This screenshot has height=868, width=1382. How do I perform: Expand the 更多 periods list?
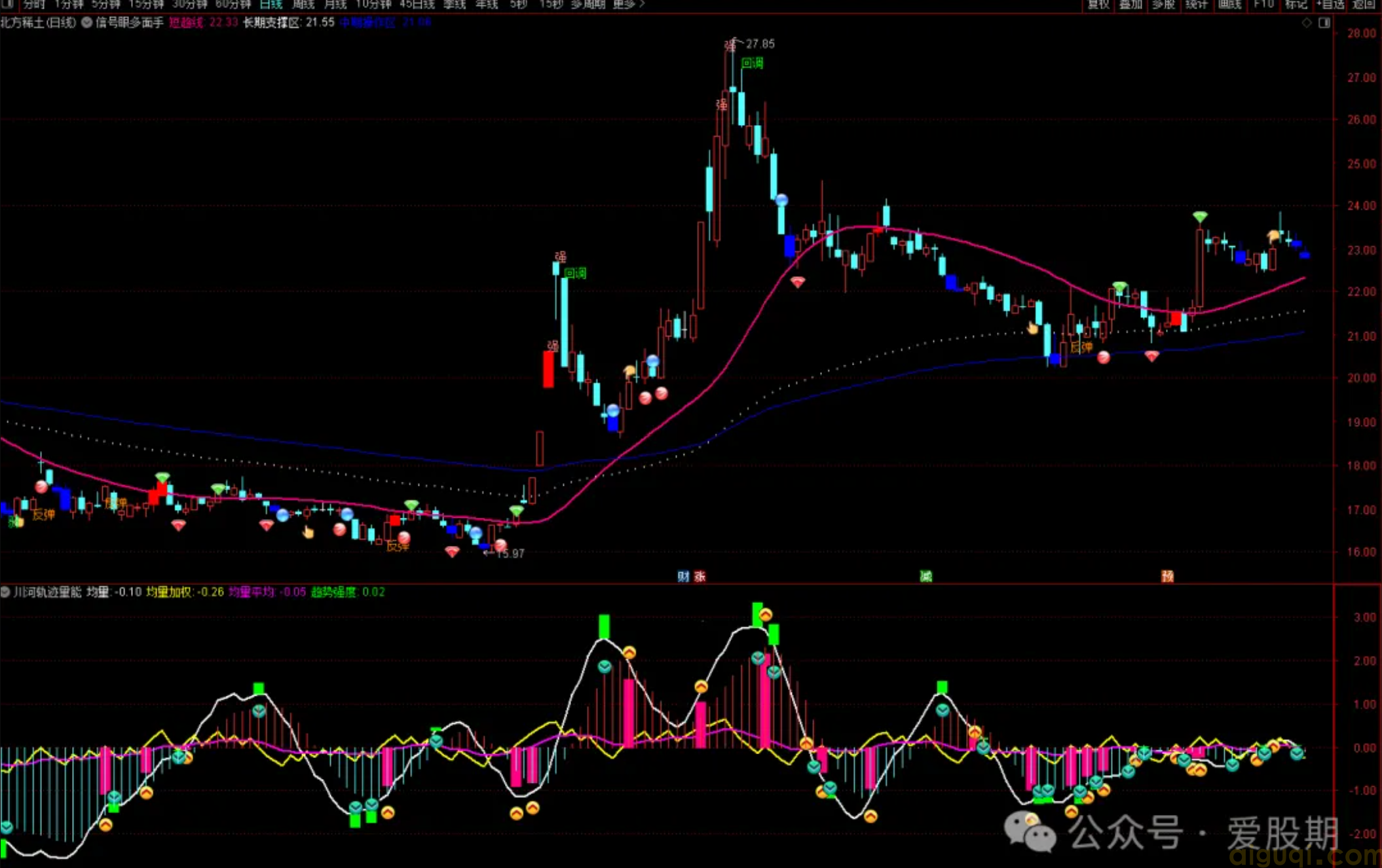coord(628,4)
